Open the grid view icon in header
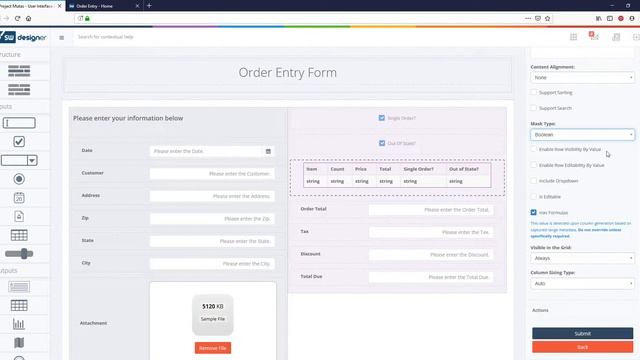640x360 pixels. point(573,37)
